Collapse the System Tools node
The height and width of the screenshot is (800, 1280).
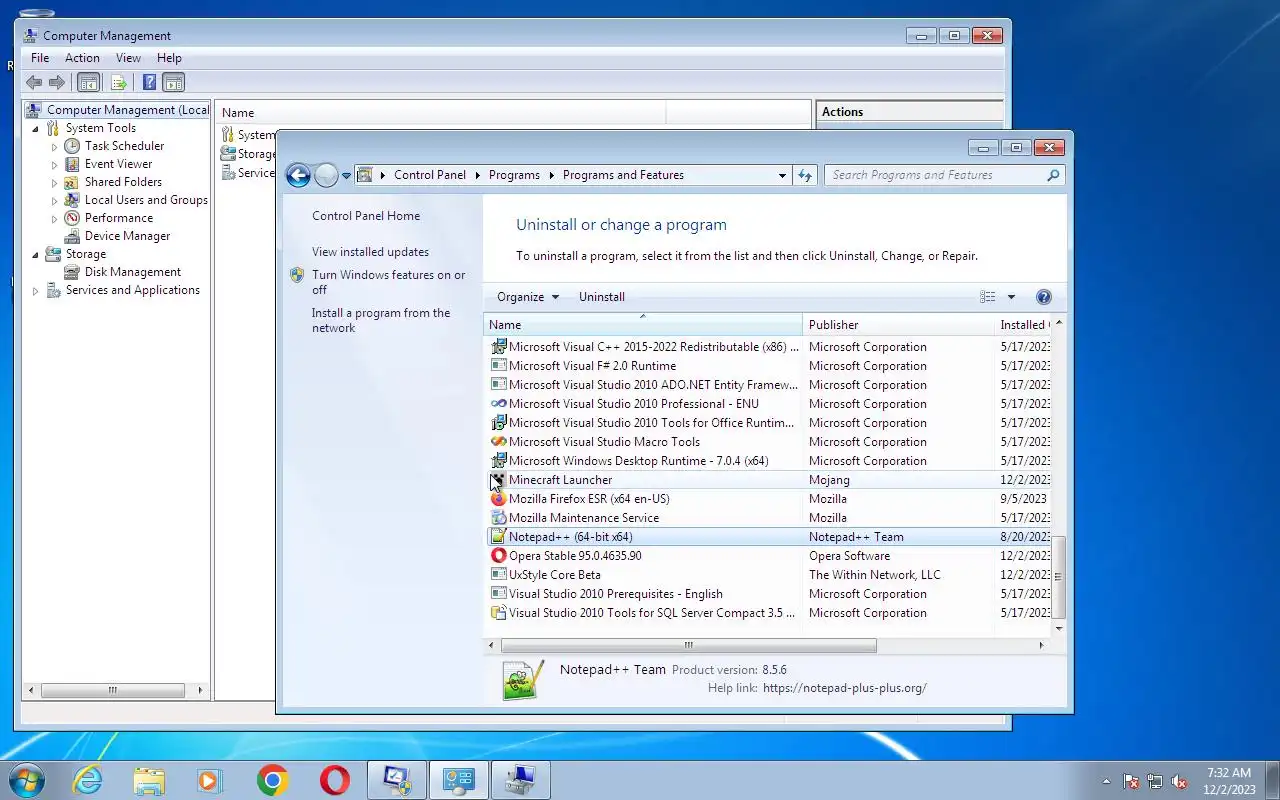[x=36, y=129]
